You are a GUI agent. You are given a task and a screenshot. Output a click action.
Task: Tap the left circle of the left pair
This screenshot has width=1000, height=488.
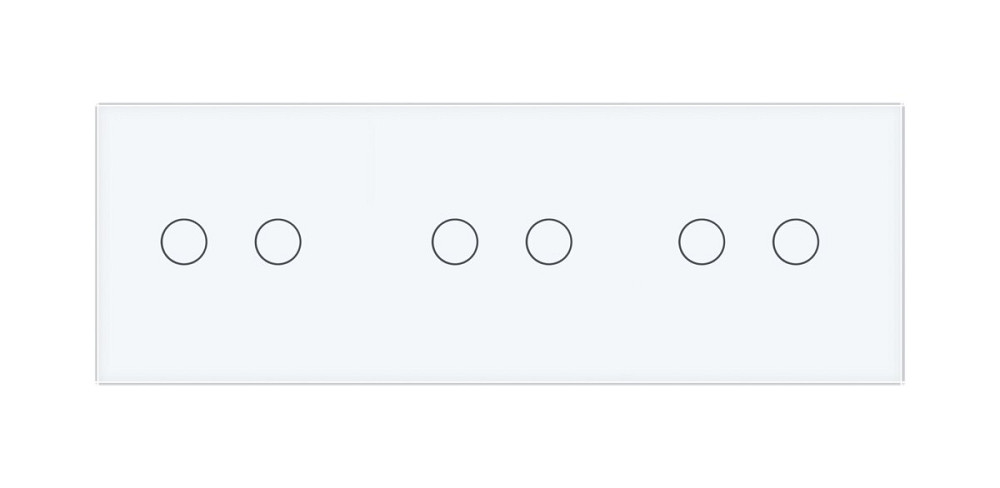[183, 242]
